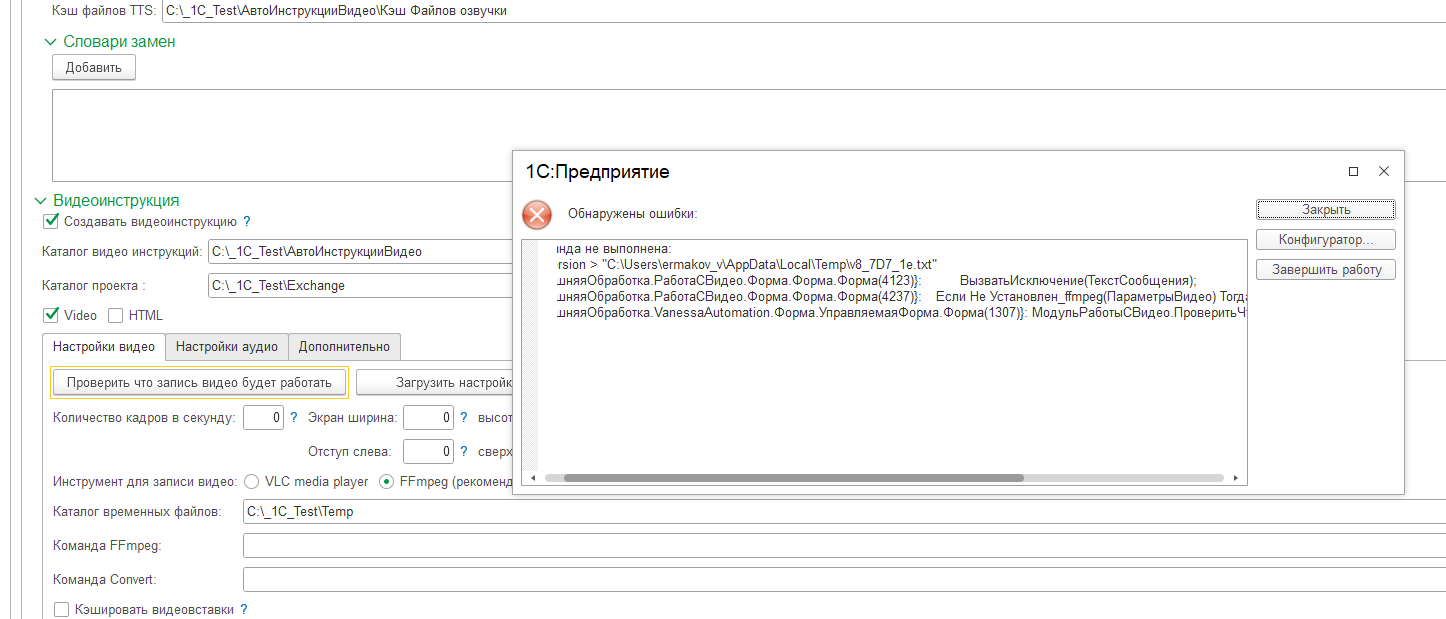This screenshot has height=619, width=1446.
Task: Click the Каталог проекта field
Action: [x=360, y=286]
